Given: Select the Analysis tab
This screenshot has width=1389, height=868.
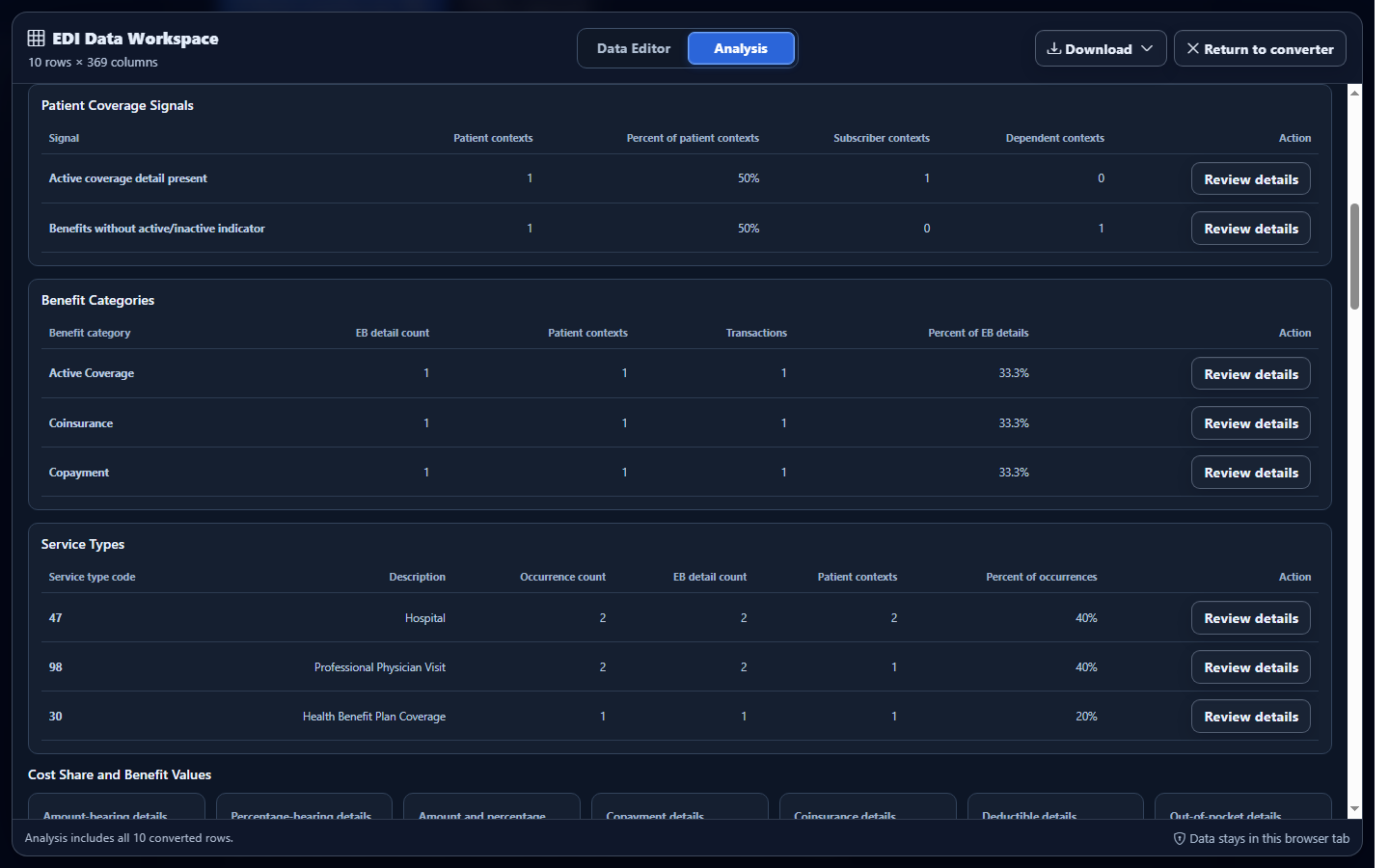Looking at the screenshot, I should [741, 48].
